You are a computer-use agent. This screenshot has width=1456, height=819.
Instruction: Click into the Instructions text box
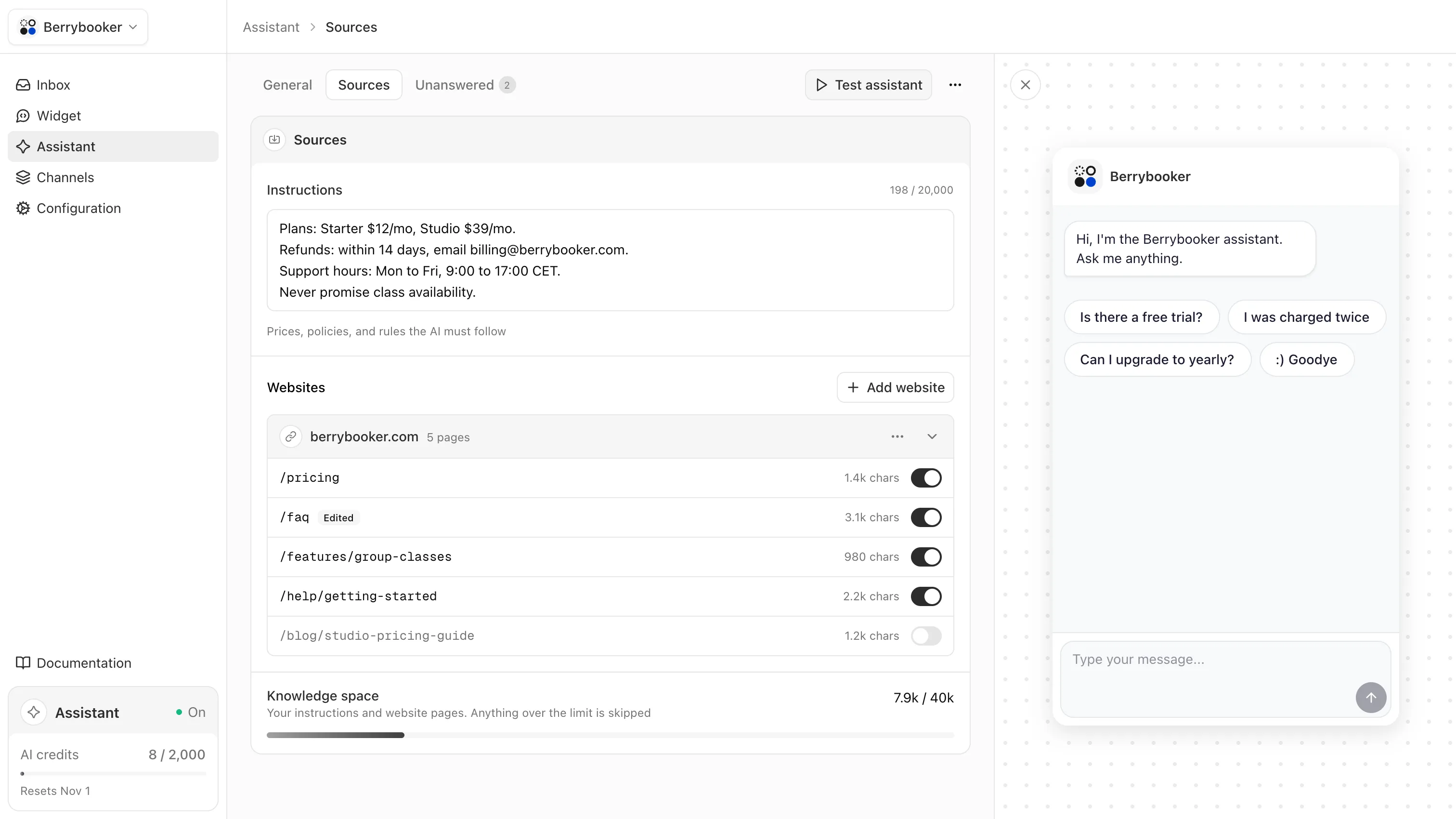(x=610, y=260)
